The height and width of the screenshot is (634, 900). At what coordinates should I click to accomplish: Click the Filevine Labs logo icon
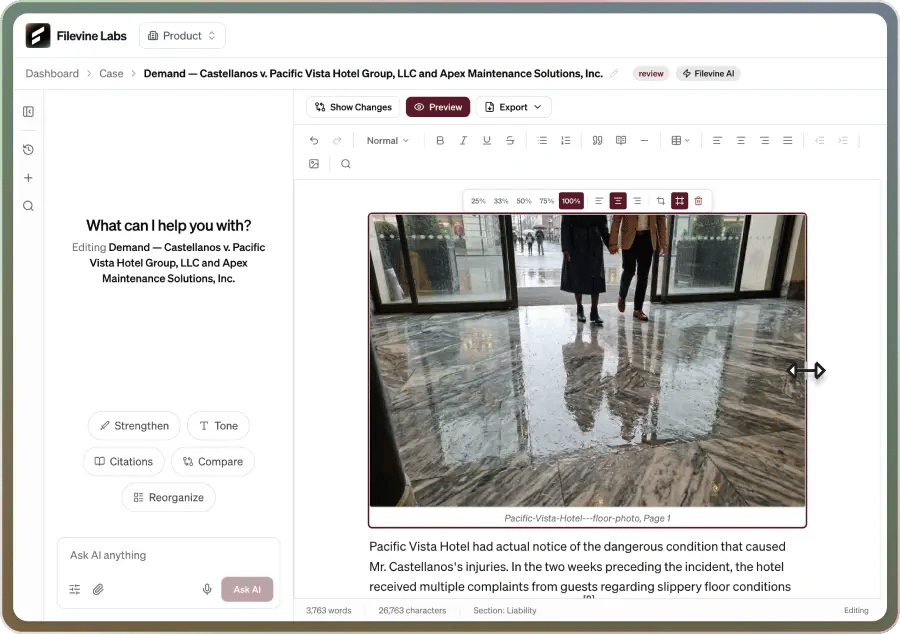(38, 36)
